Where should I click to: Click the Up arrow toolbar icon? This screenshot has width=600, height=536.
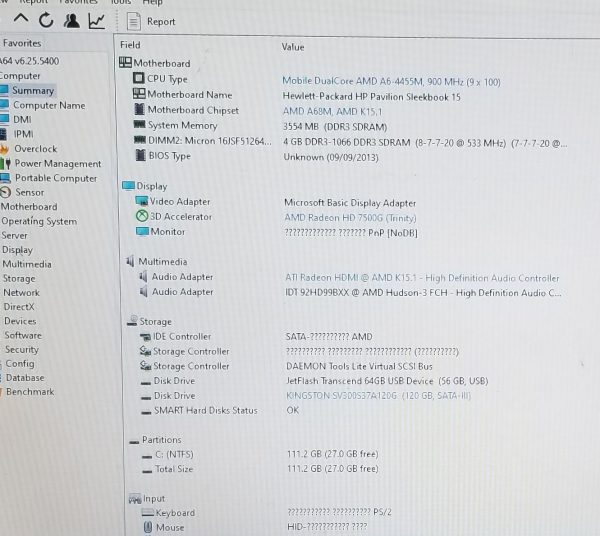coord(20,20)
